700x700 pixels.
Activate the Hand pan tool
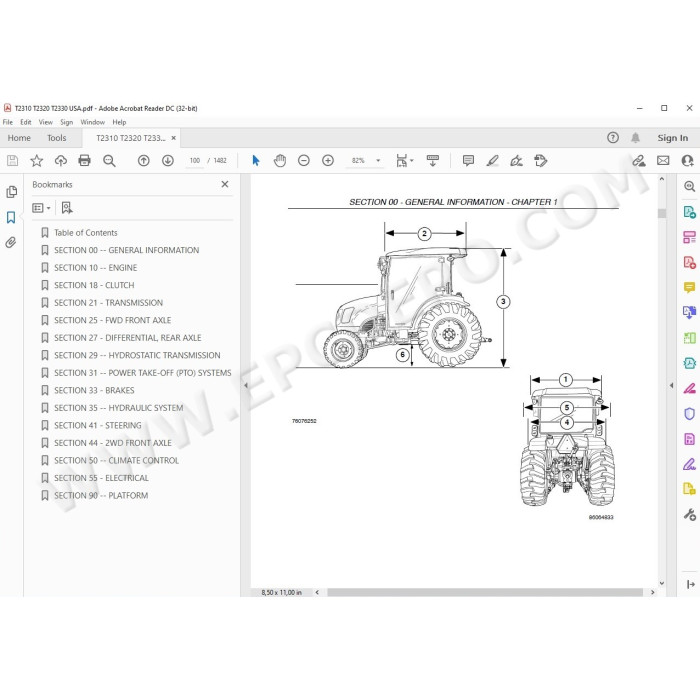coord(280,161)
